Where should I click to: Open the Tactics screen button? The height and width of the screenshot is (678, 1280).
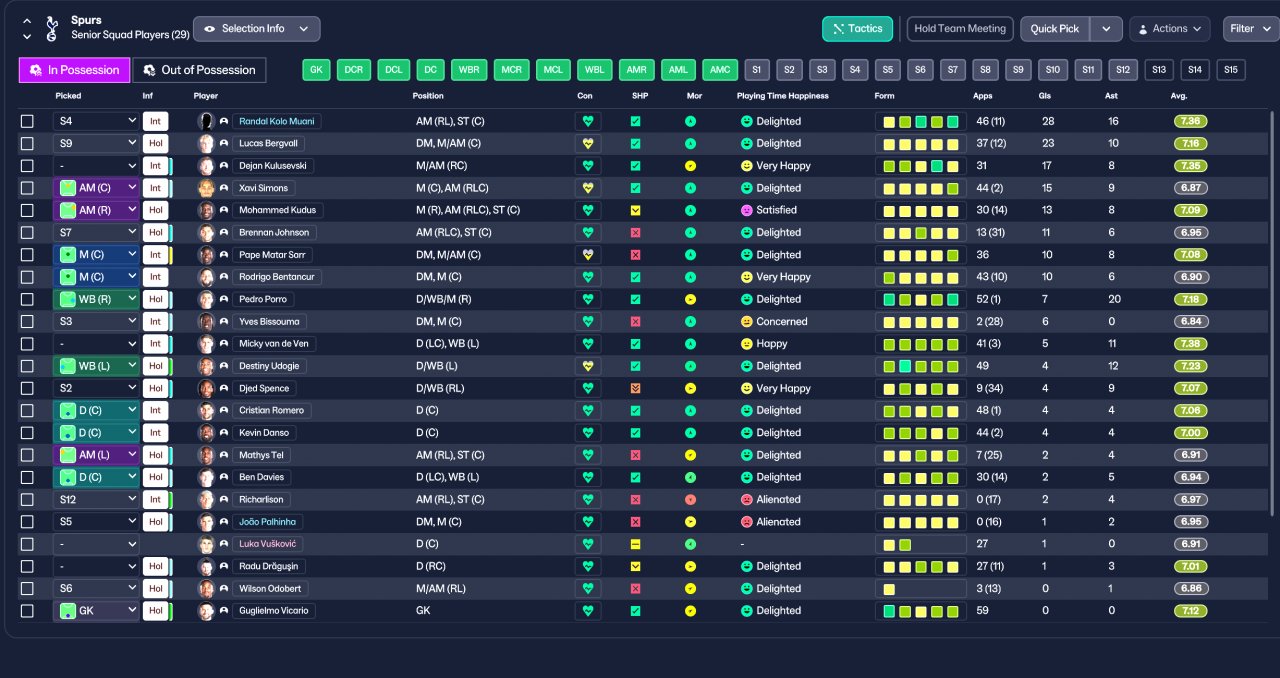click(857, 29)
